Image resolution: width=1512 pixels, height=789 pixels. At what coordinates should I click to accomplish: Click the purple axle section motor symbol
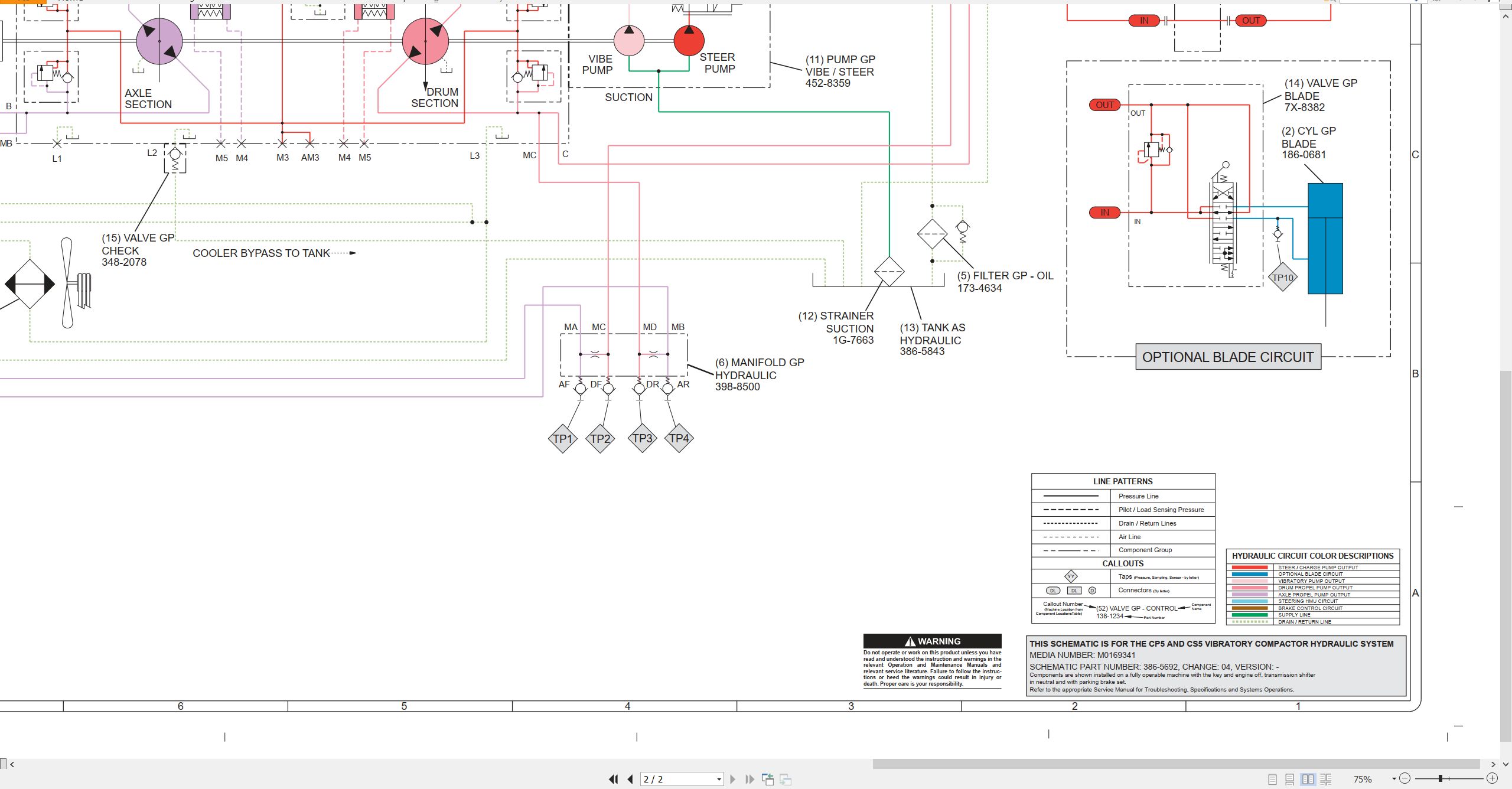(x=159, y=41)
